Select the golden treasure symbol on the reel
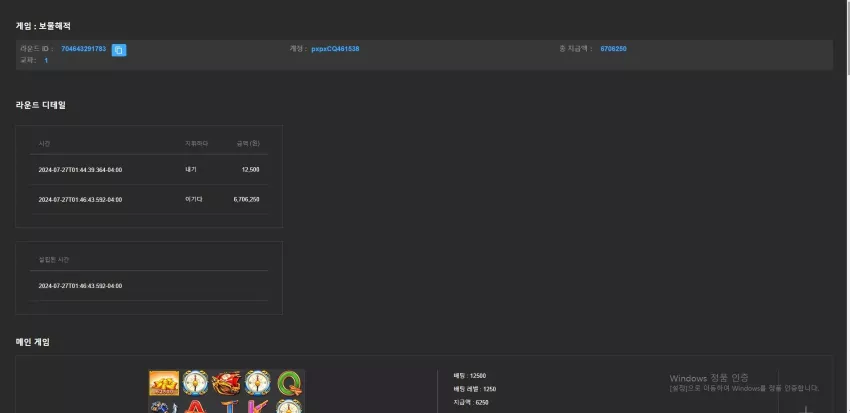This screenshot has width=850, height=413. pyautogui.click(x=164, y=383)
